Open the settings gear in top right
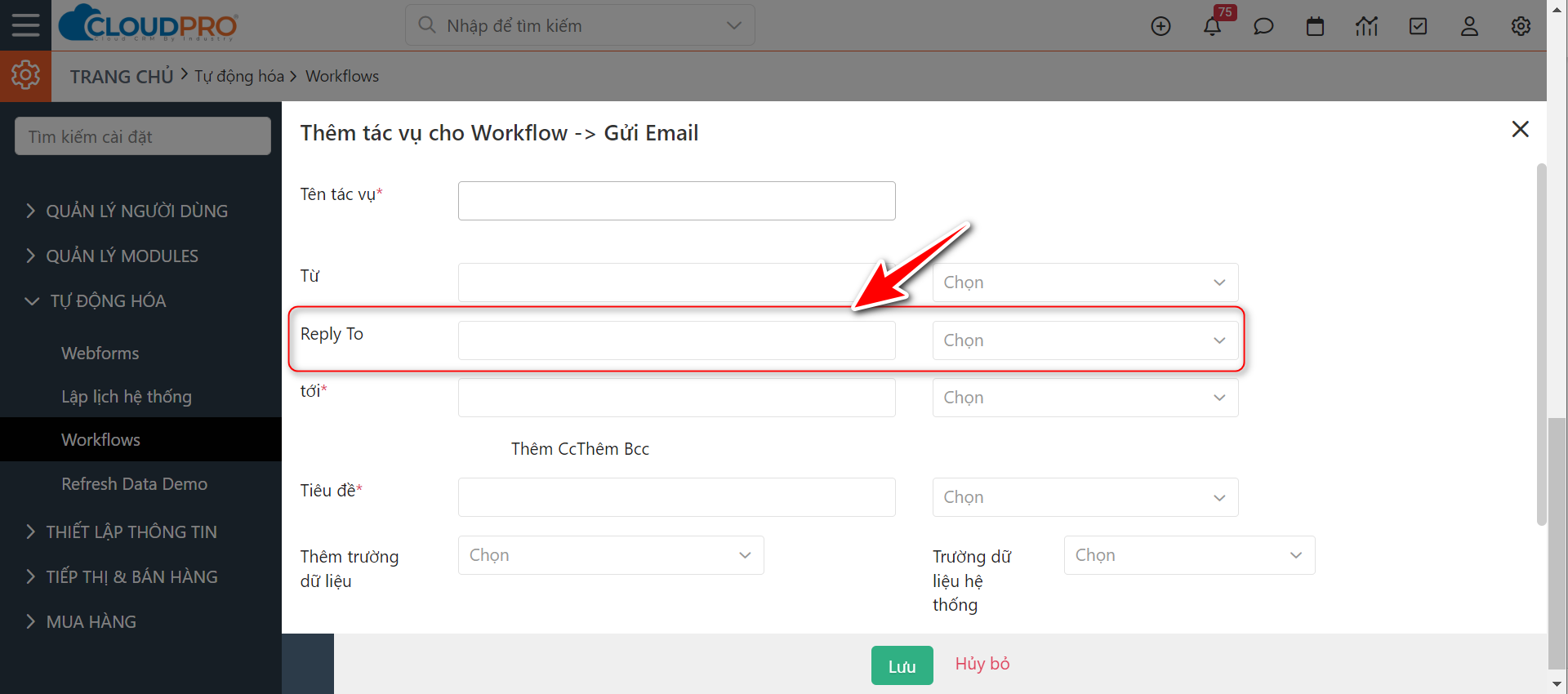This screenshot has height=694, width=1568. [x=1521, y=26]
